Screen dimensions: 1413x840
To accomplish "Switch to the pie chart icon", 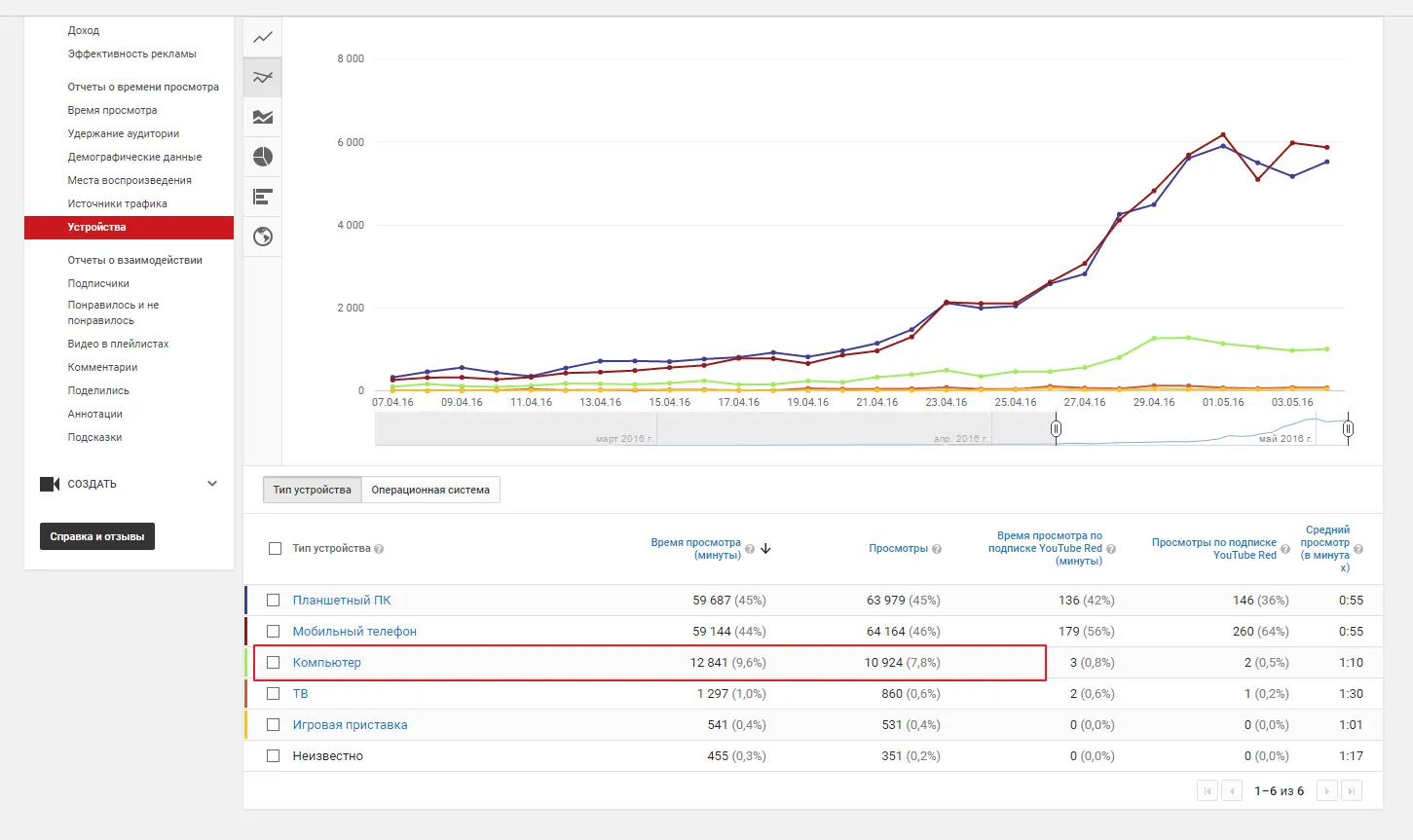I will (263, 157).
